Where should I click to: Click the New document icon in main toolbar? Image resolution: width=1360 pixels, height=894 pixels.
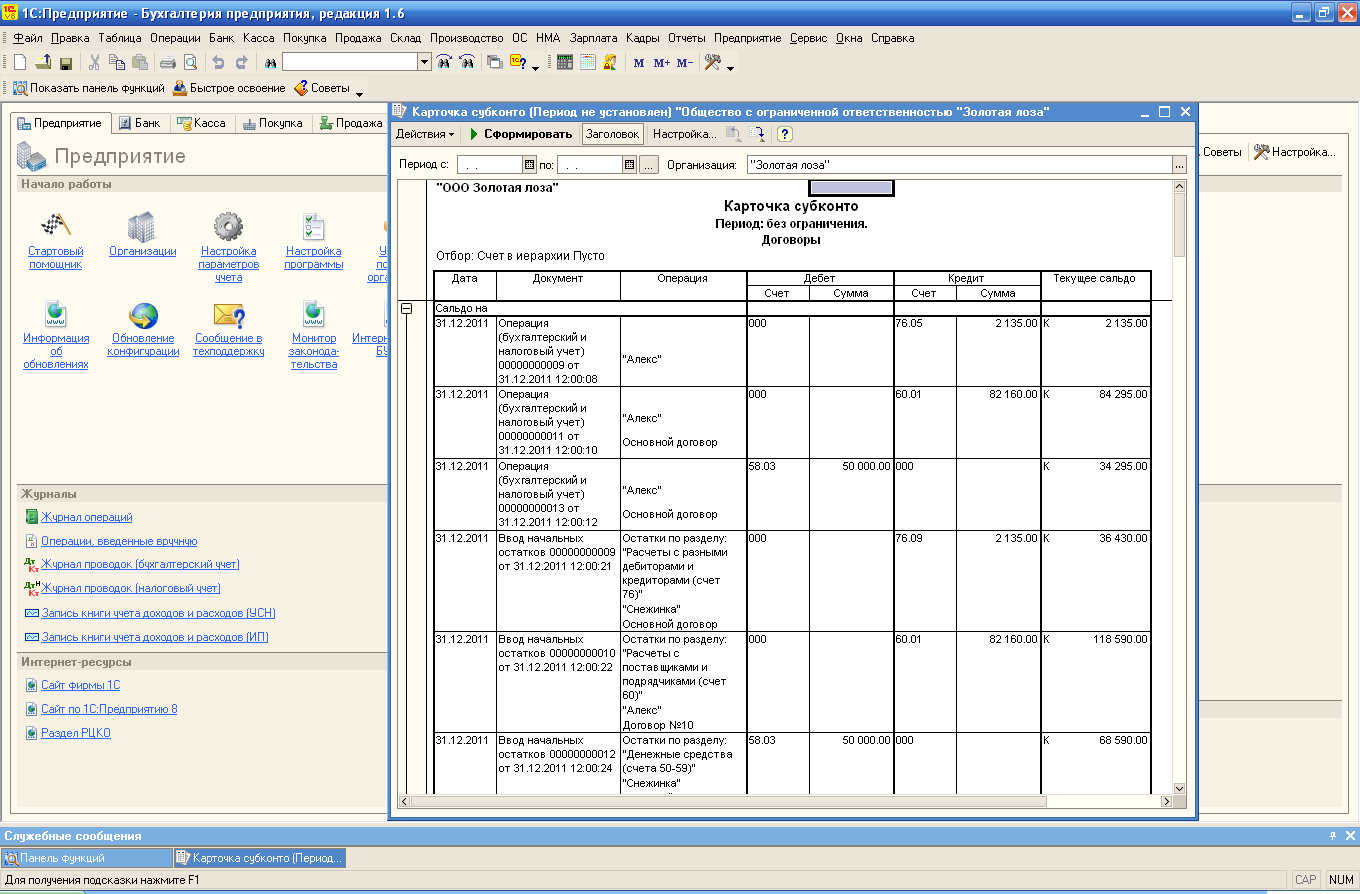[x=20, y=62]
